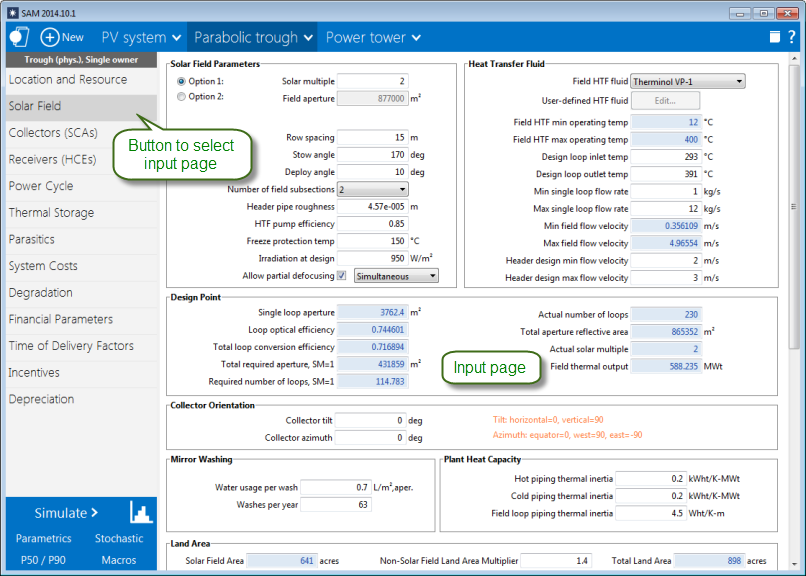
Task: Toggle the Allow partial defocusing checkbox
Action: point(341,275)
